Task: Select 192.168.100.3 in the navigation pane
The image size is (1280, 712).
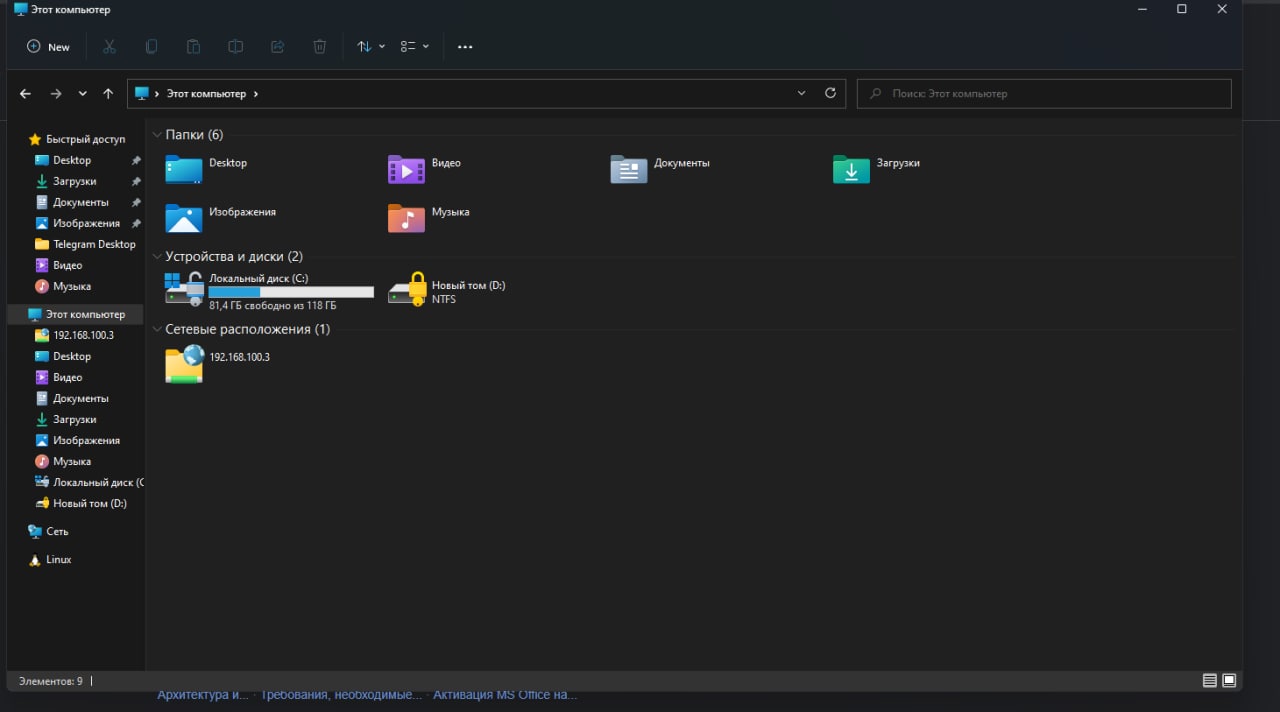Action: coord(83,335)
